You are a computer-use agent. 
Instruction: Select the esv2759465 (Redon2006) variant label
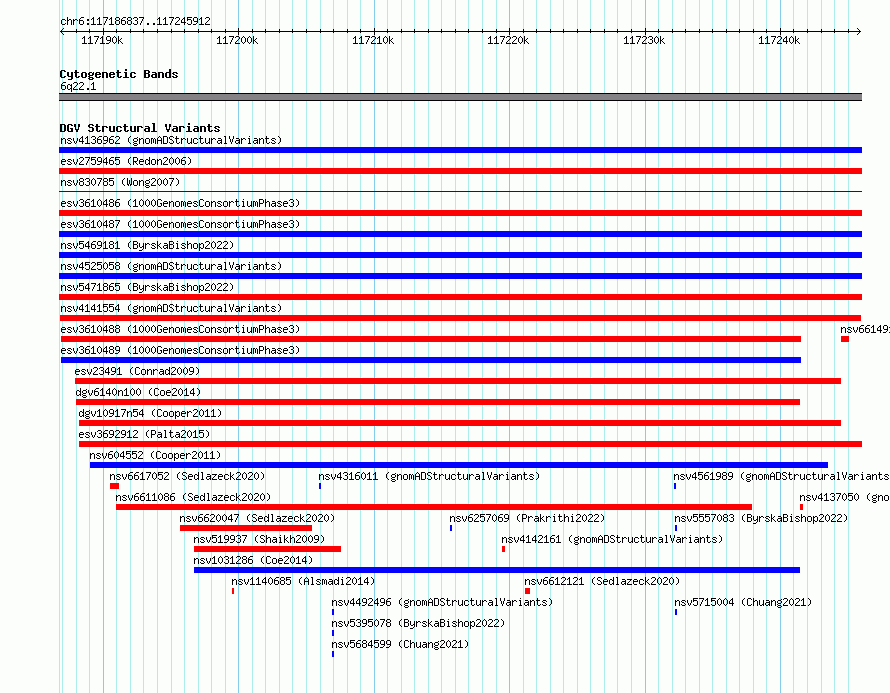tap(126, 161)
